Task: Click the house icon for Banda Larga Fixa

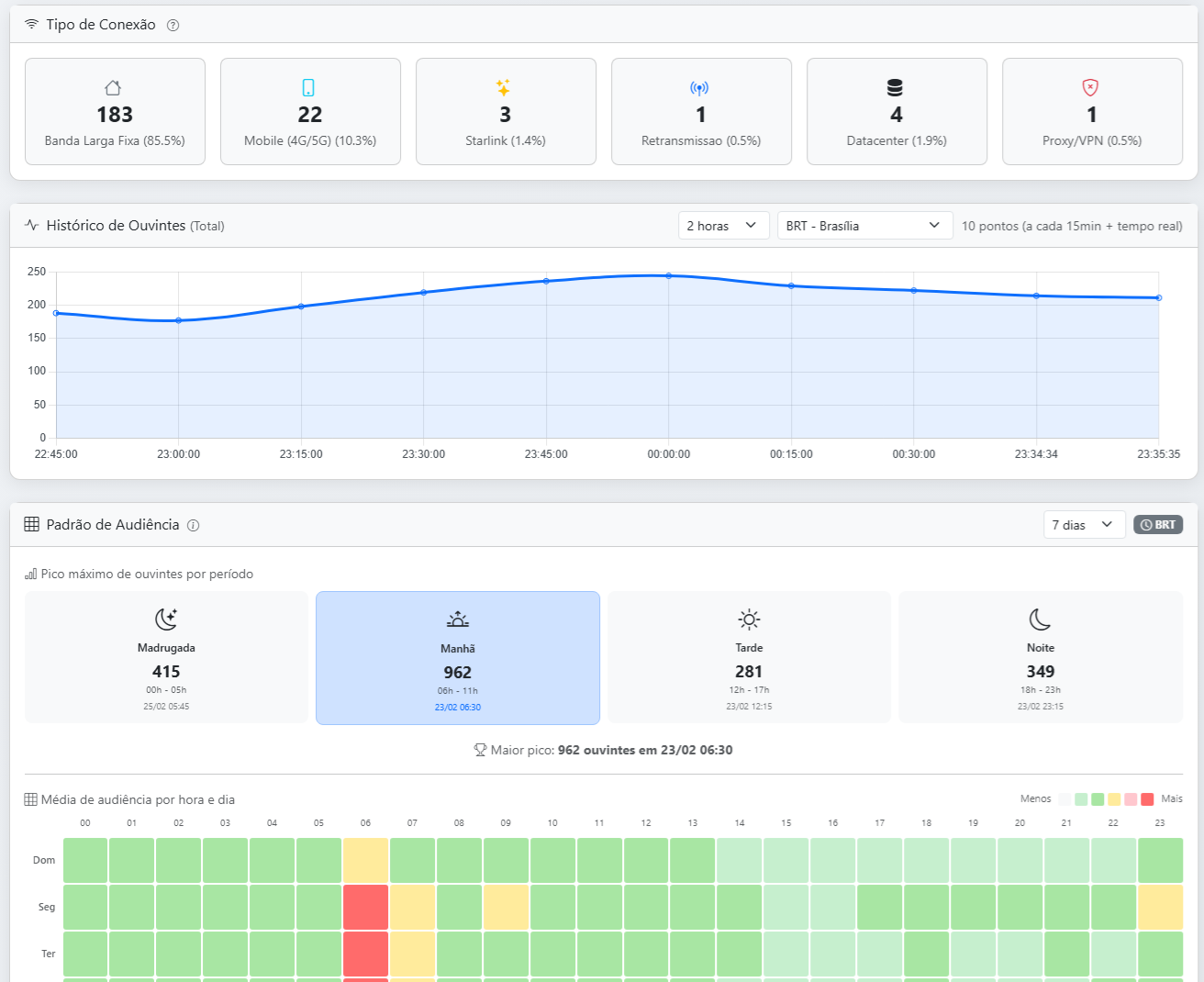Action: (114, 88)
